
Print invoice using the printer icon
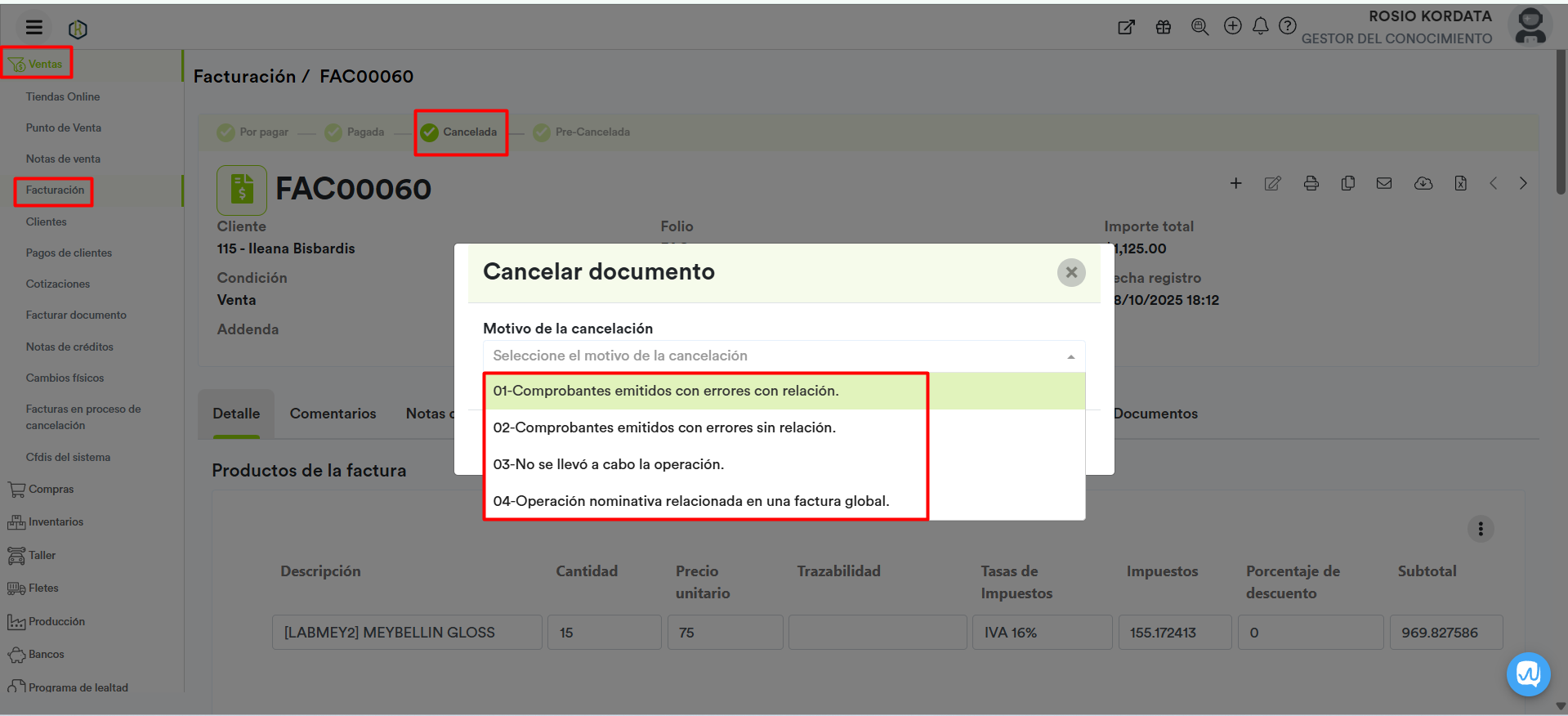[x=1311, y=184]
